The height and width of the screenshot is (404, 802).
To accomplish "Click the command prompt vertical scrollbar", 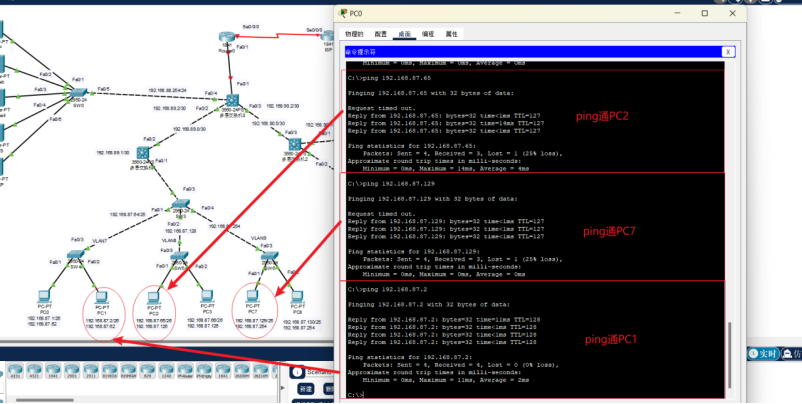I will [730, 355].
